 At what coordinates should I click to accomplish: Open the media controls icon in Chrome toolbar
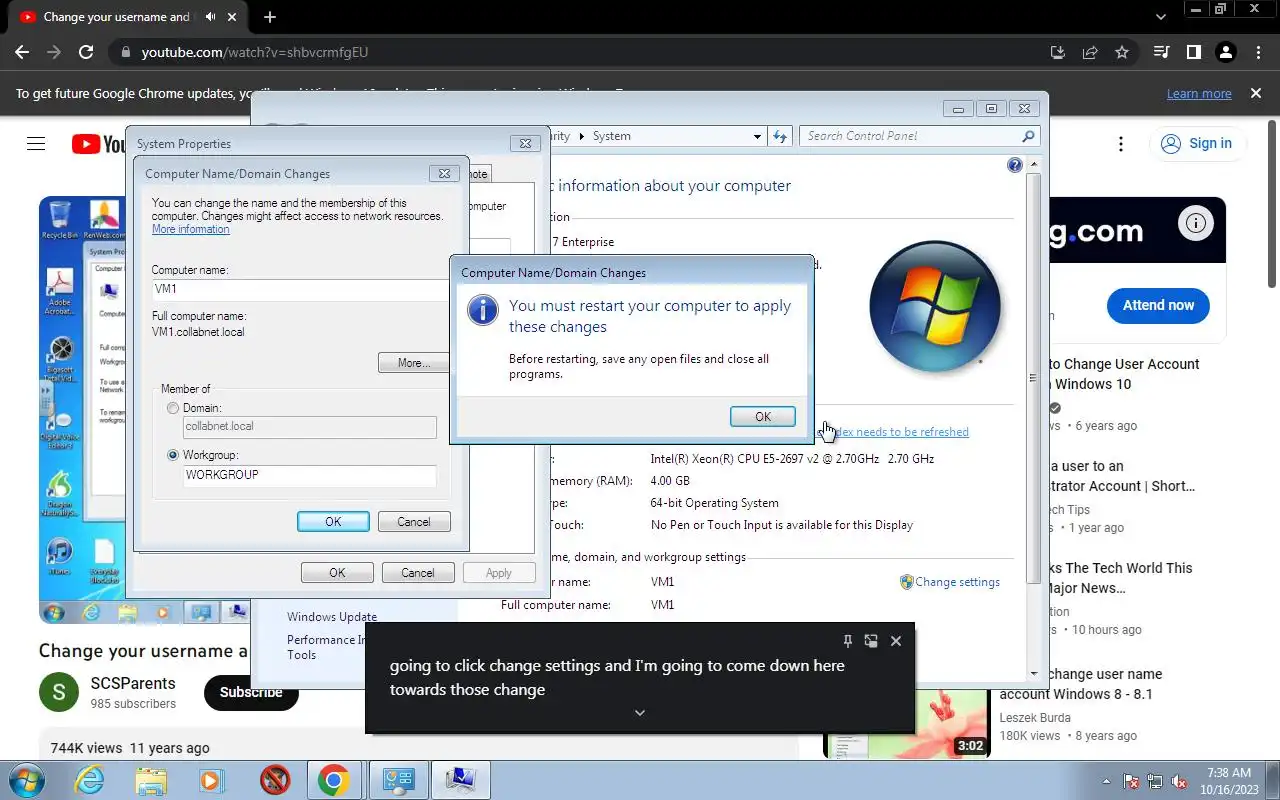point(1161,52)
